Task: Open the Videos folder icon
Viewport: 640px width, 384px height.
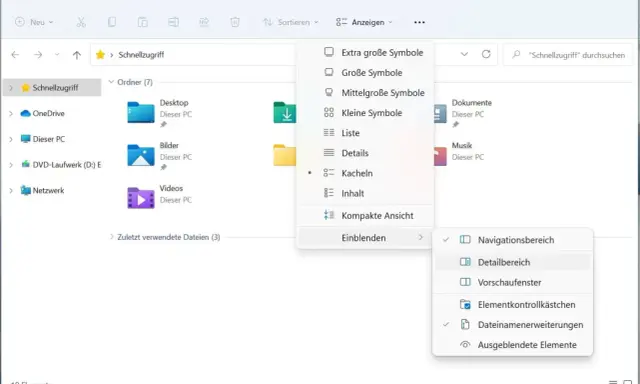Action: tap(141, 198)
